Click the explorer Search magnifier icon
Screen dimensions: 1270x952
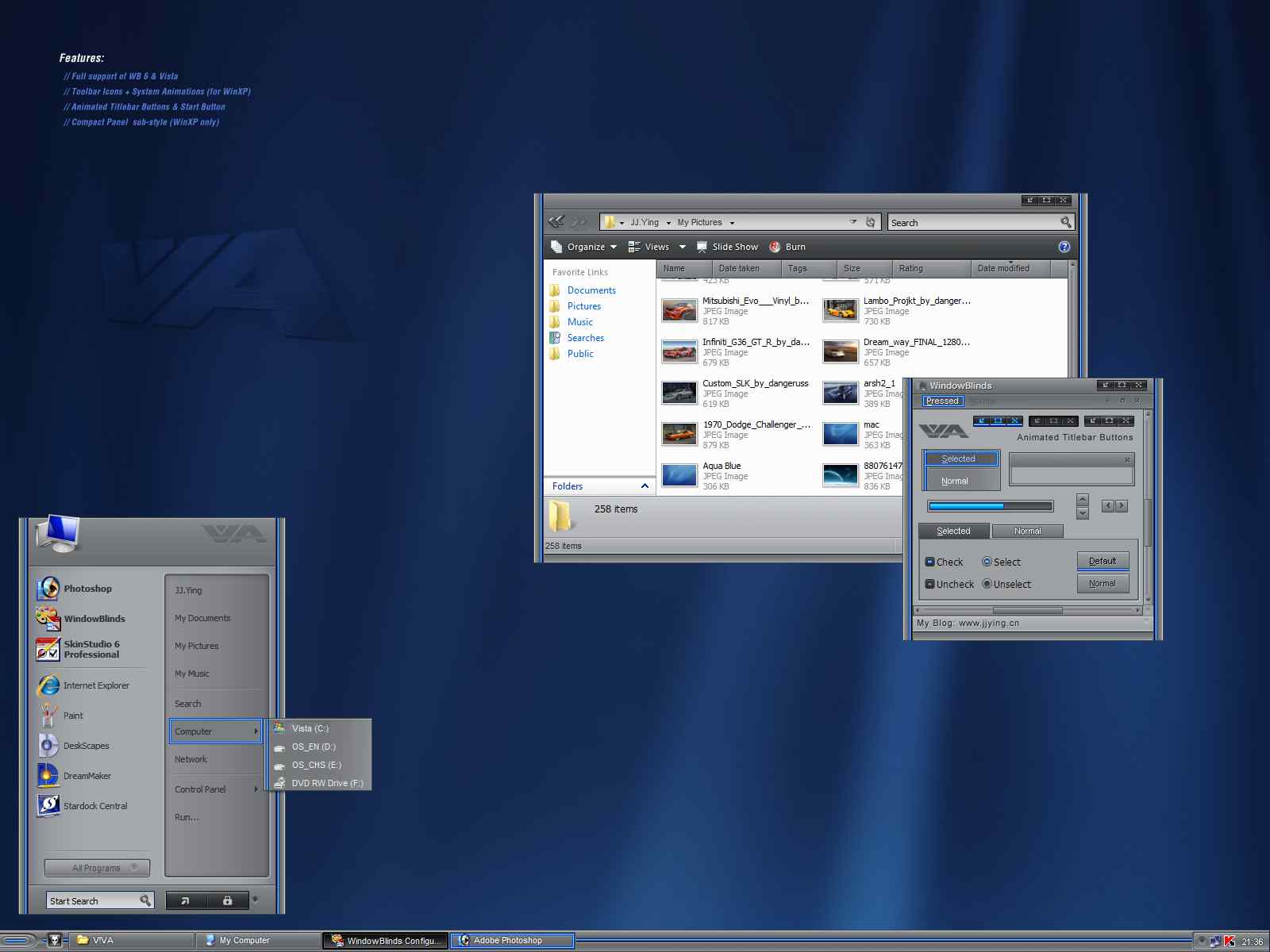pyautogui.click(x=1065, y=222)
